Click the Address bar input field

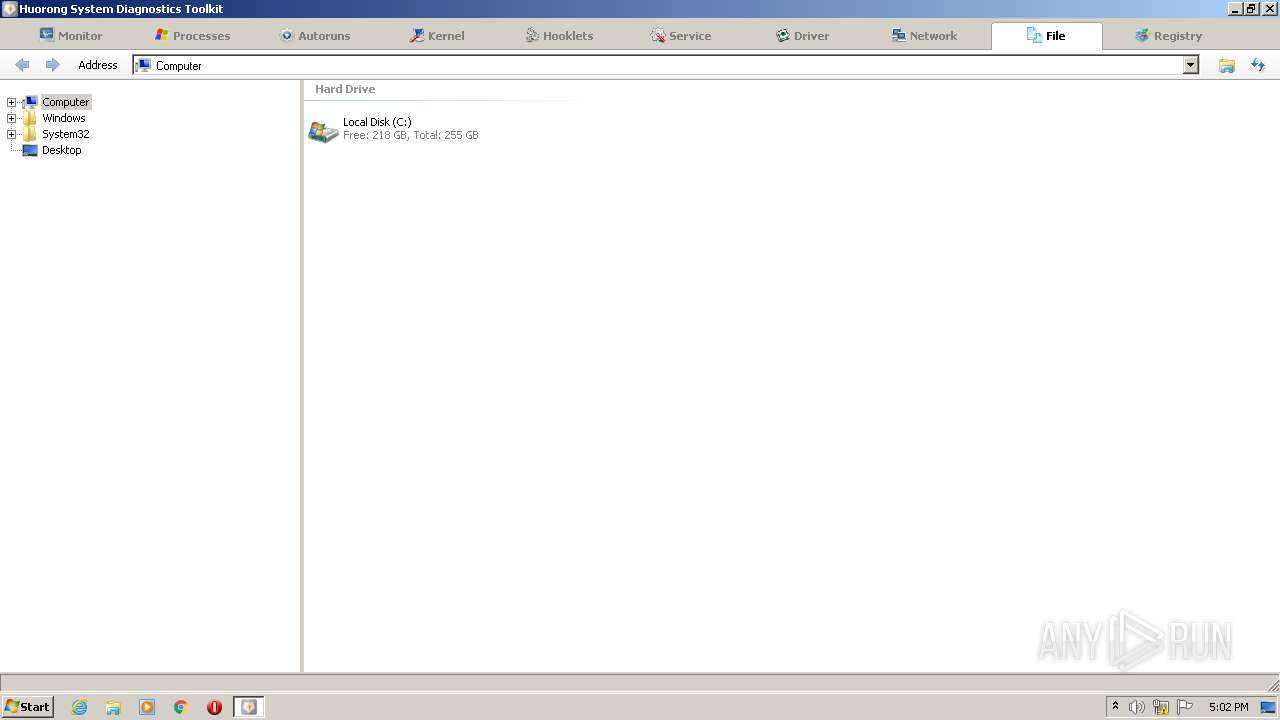658,65
